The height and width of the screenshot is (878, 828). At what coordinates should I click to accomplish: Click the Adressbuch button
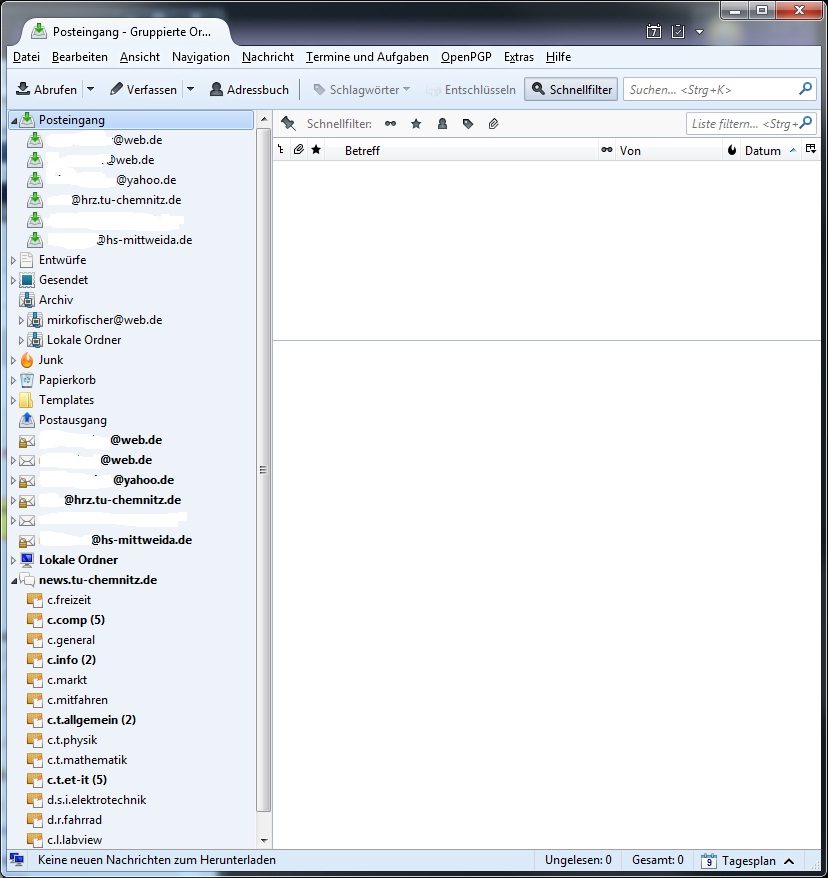coord(249,89)
